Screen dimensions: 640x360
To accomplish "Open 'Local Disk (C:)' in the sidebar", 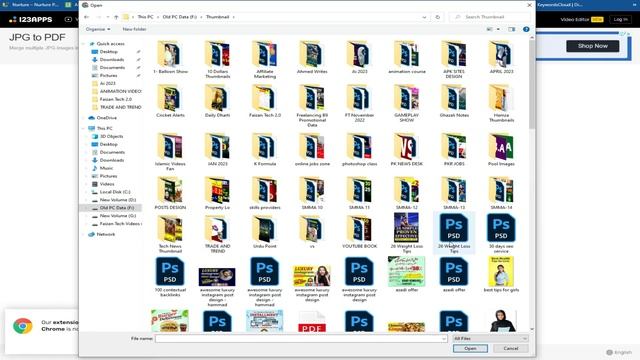I will 111,192.
